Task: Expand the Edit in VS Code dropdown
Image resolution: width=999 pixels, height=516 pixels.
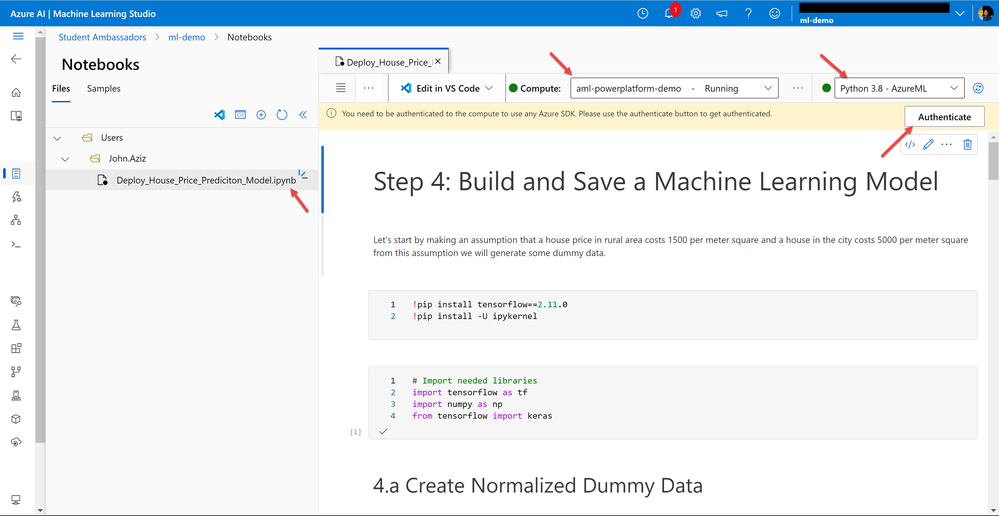Action: 489,88
